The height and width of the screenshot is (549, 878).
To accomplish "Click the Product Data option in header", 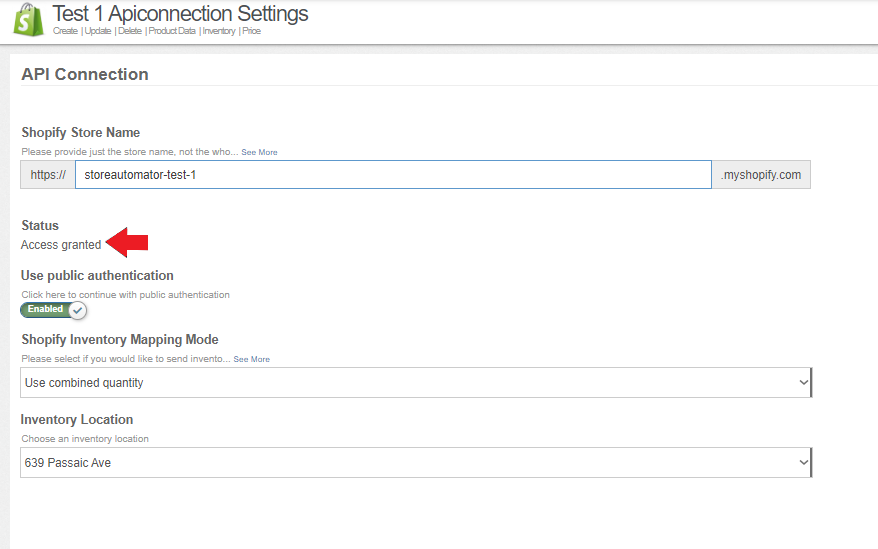I will (x=172, y=31).
